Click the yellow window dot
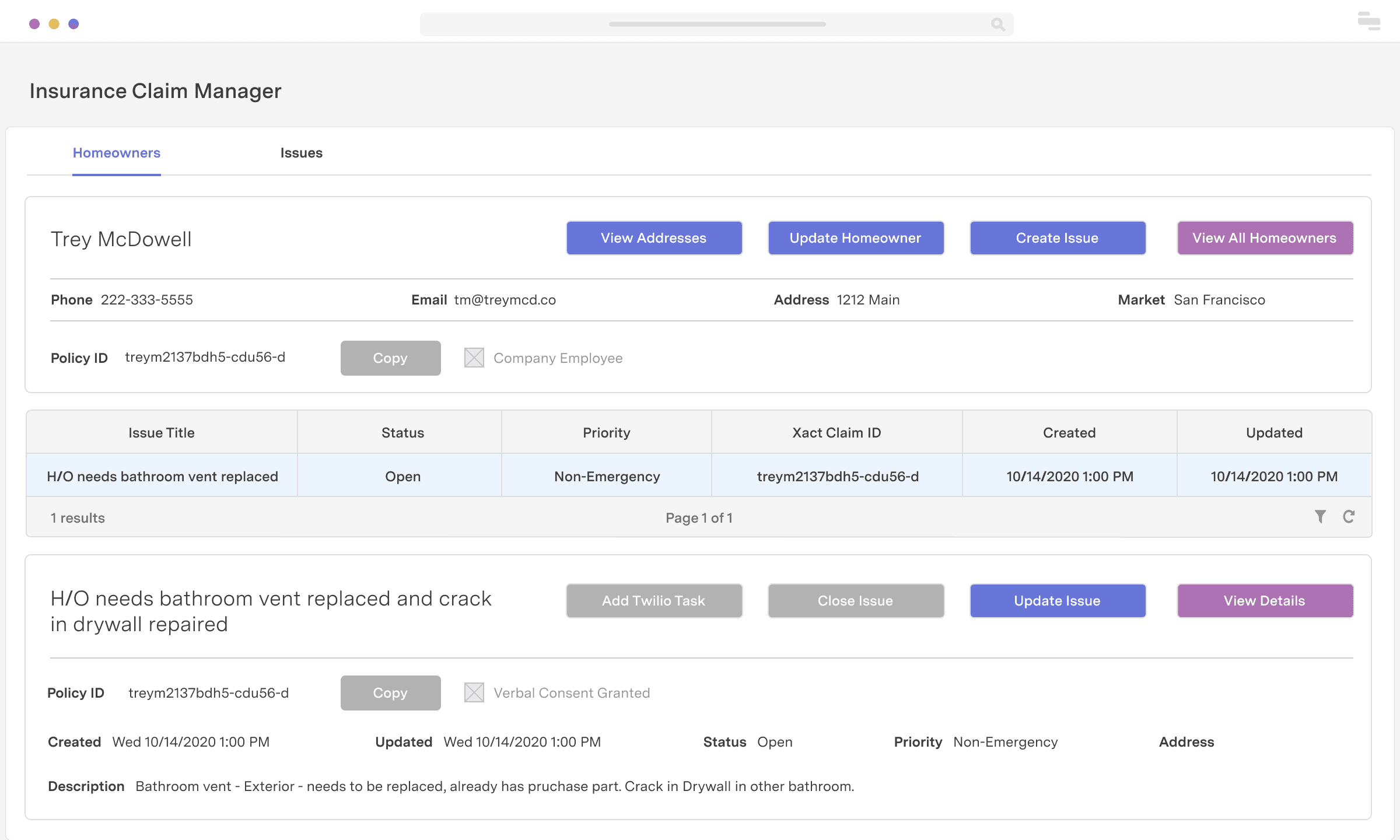Image resolution: width=1400 pixels, height=840 pixels. [x=54, y=24]
